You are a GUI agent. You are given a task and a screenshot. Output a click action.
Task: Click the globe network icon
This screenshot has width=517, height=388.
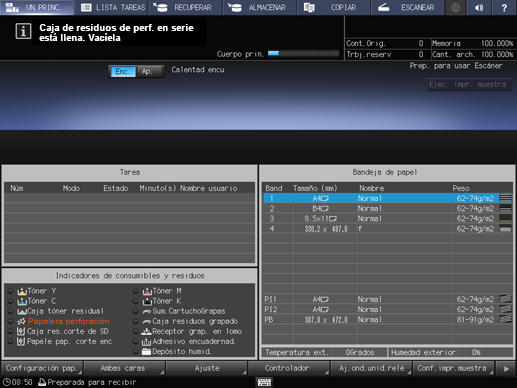coord(455,7)
